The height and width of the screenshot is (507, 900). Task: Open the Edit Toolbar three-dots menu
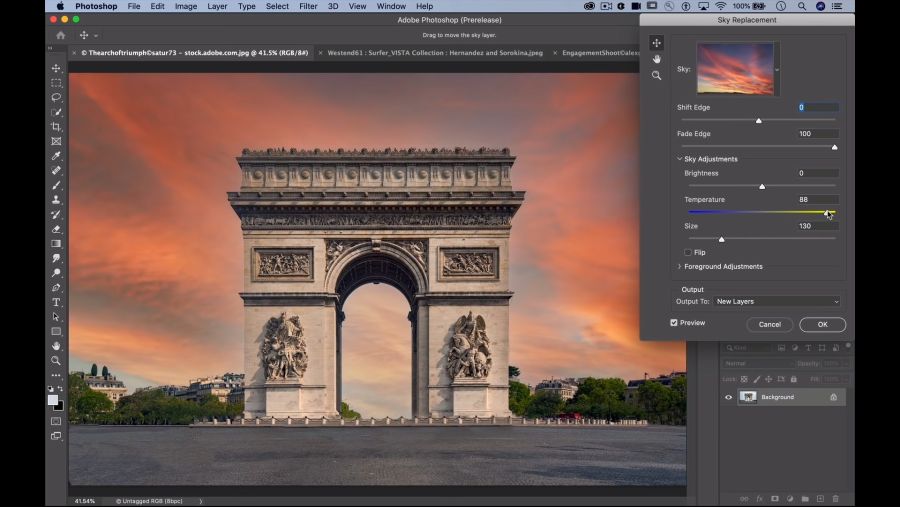pyautogui.click(x=56, y=375)
